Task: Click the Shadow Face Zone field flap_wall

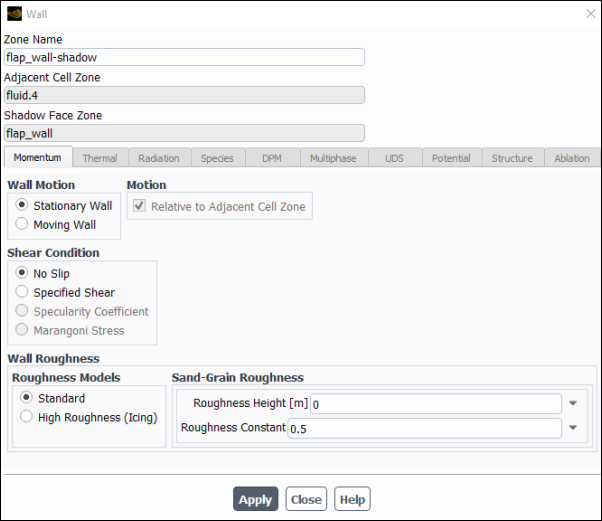Action: (184, 133)
